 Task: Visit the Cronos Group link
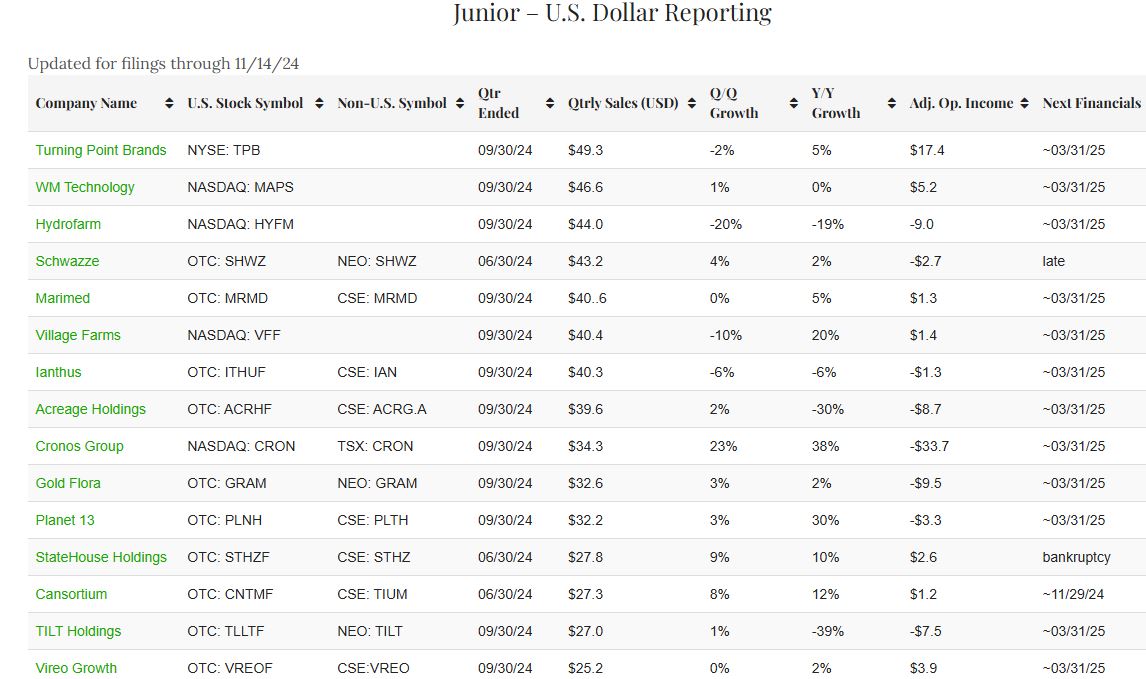[x=79, y=446]
